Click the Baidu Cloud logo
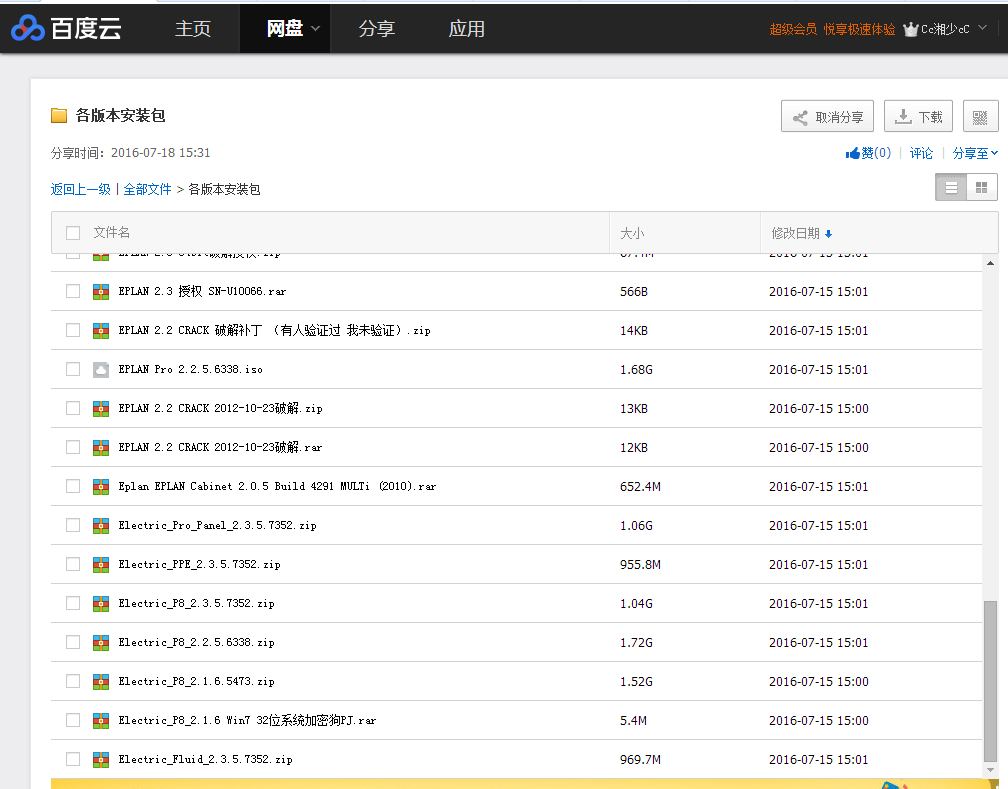 [x=67, y=28]
